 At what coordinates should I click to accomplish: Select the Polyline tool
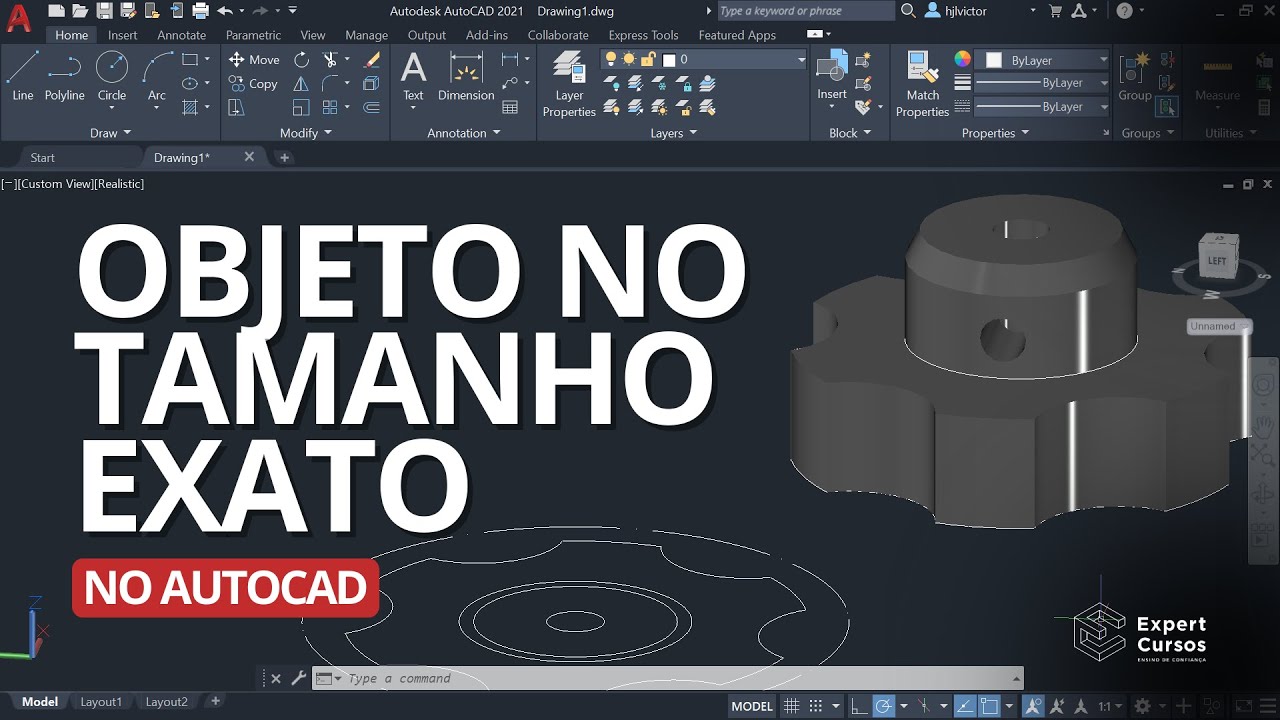(64, 76)
